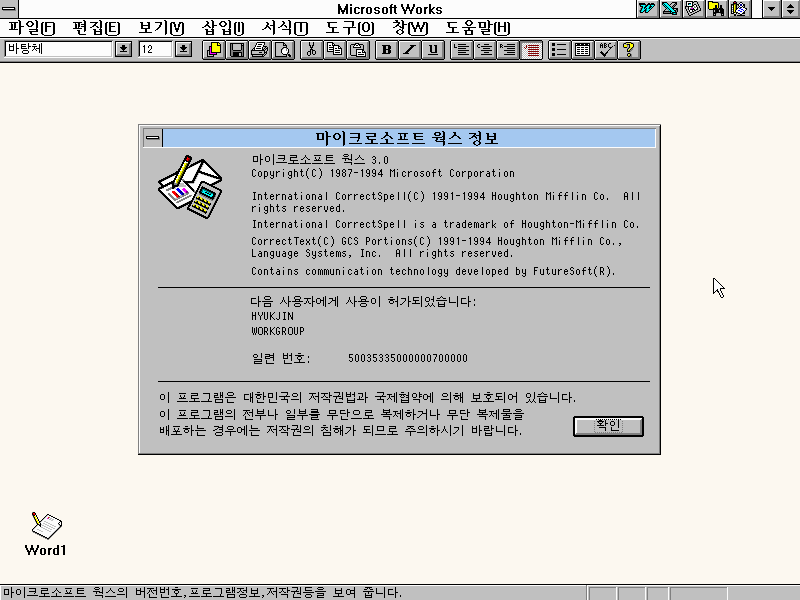Click the Cut scissors icon
Screen dimensions: 800x600
(311, 49)
